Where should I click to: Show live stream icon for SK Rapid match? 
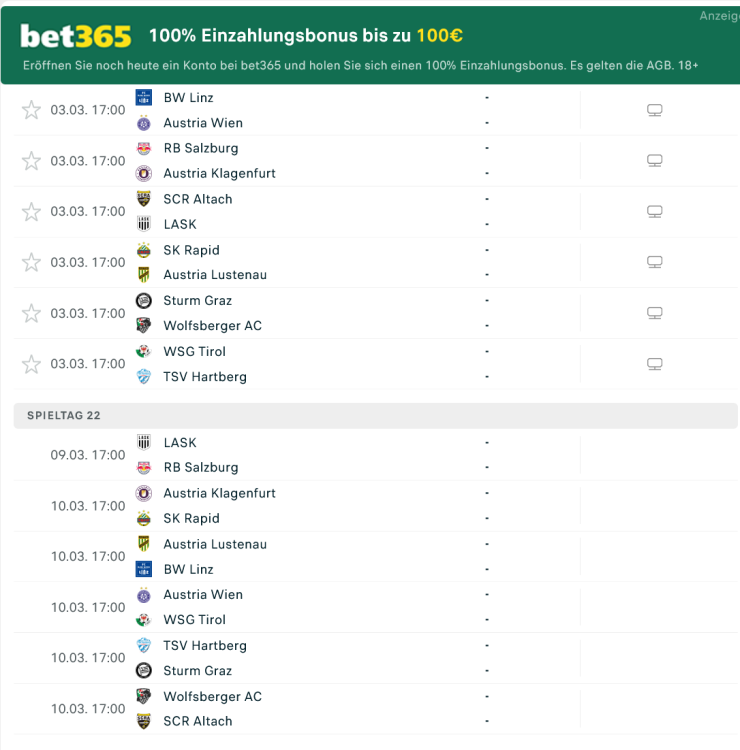pos(655,262)
